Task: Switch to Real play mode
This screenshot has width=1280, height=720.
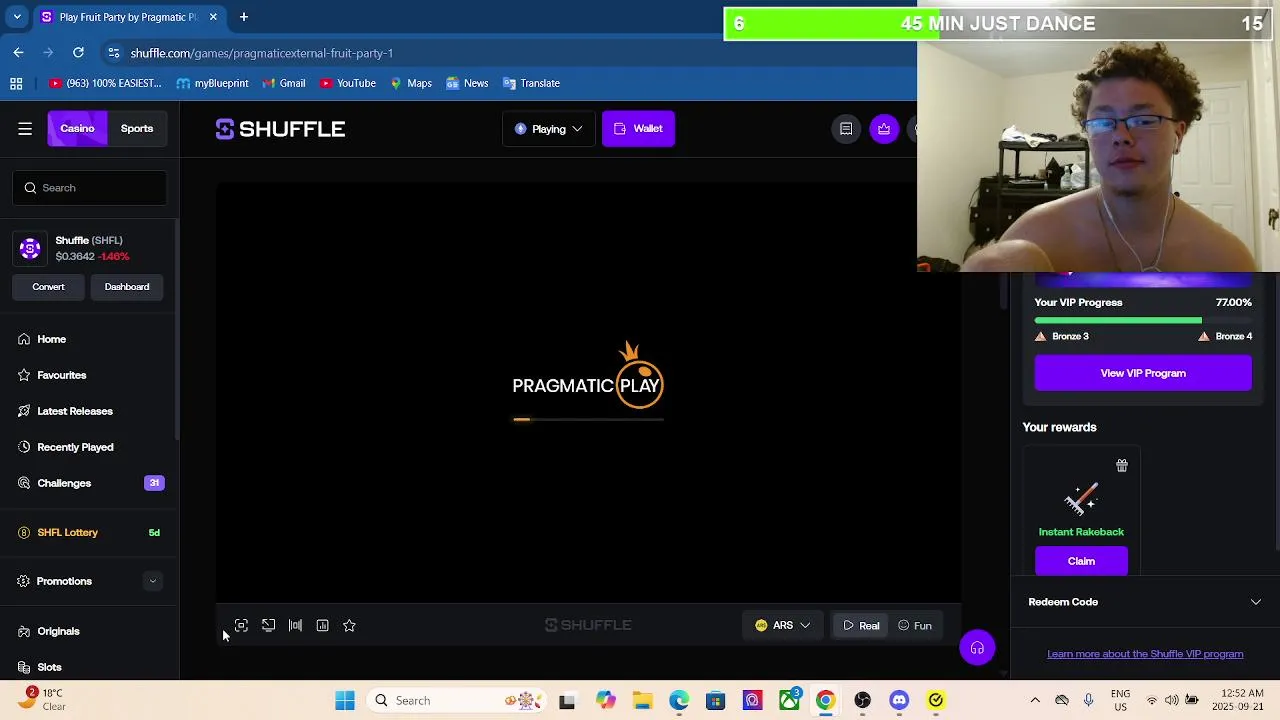Action: pyautogui.click(x=861, y=626)
